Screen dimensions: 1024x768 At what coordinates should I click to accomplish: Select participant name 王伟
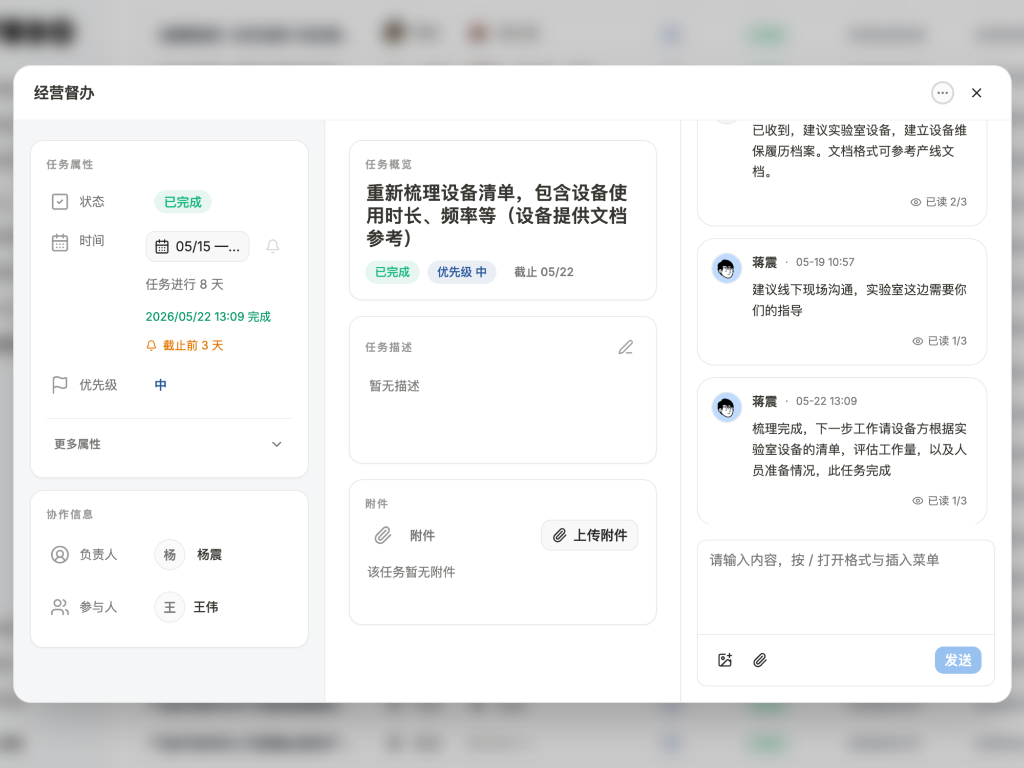[206, 607]
